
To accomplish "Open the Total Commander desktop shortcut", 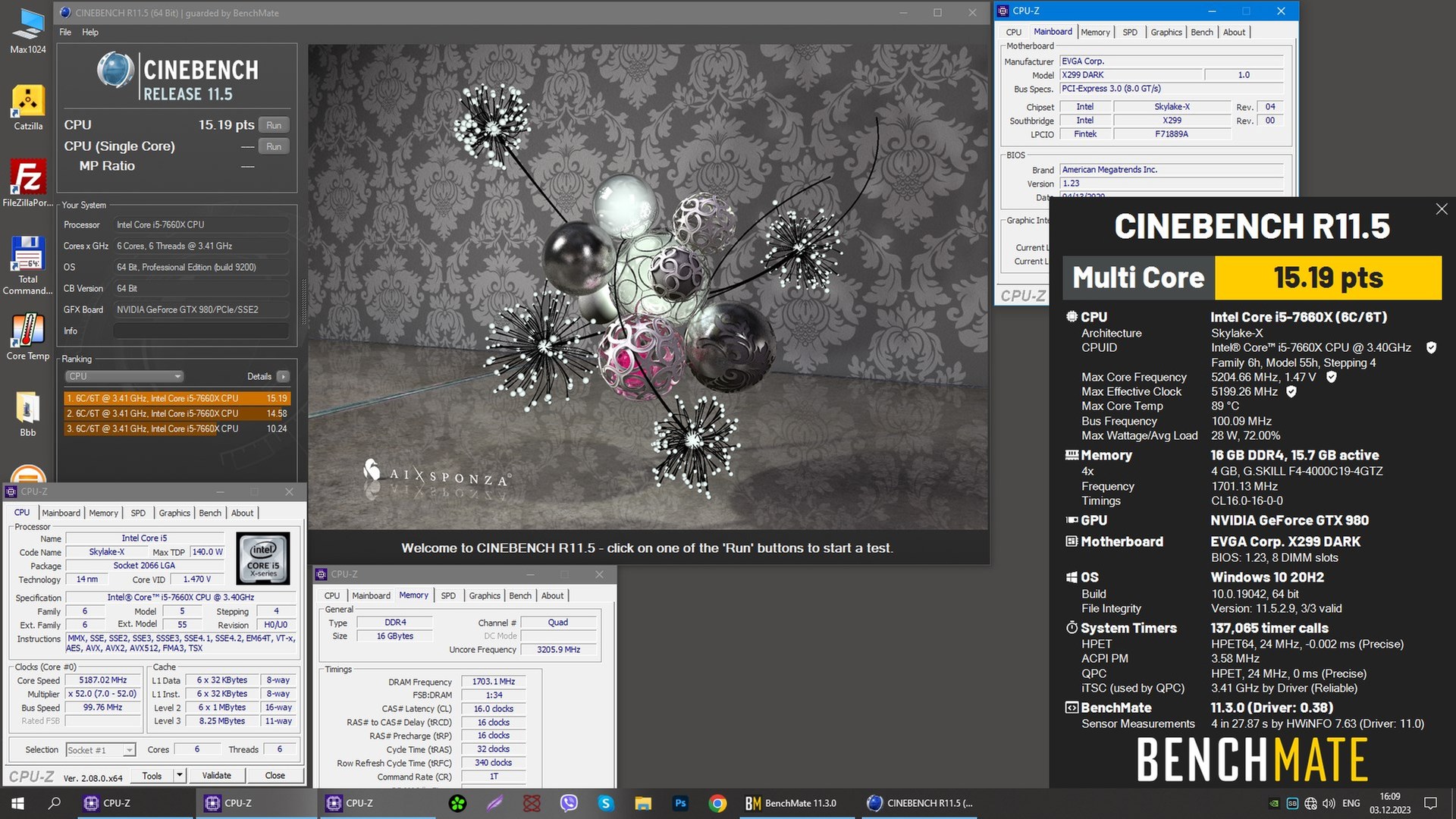I will click(28, 264).
